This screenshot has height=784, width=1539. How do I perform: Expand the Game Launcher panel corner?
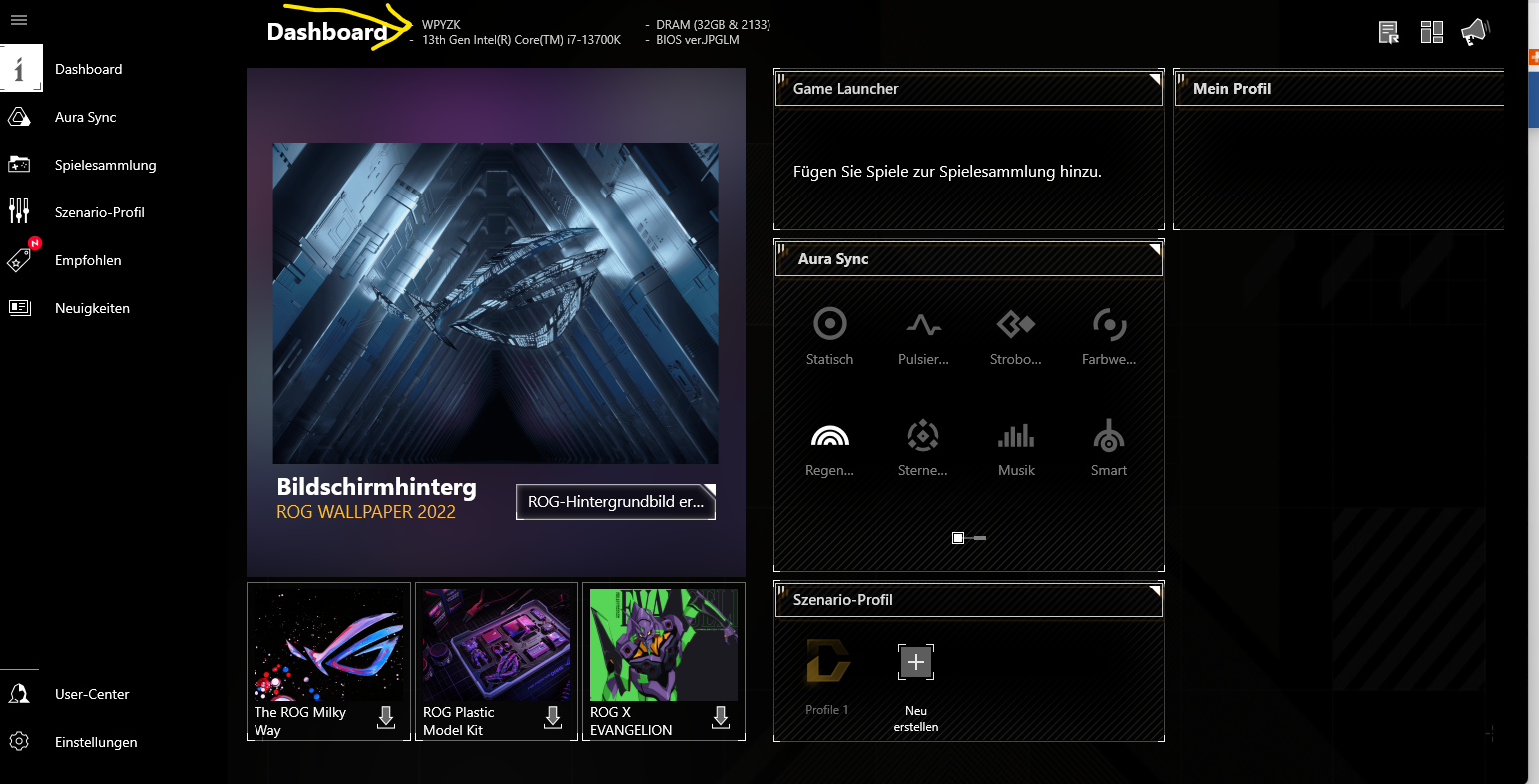click(x=1155, y=78)
